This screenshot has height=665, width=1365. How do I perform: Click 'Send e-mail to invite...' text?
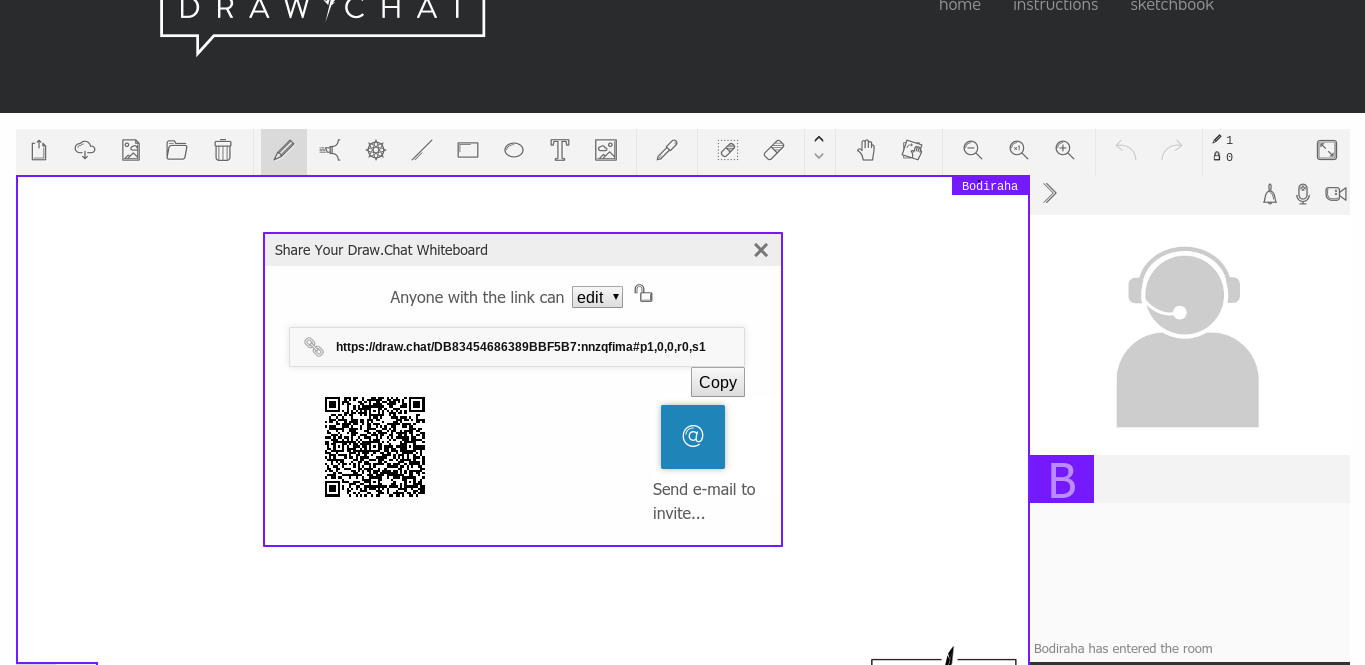point(704,501)
